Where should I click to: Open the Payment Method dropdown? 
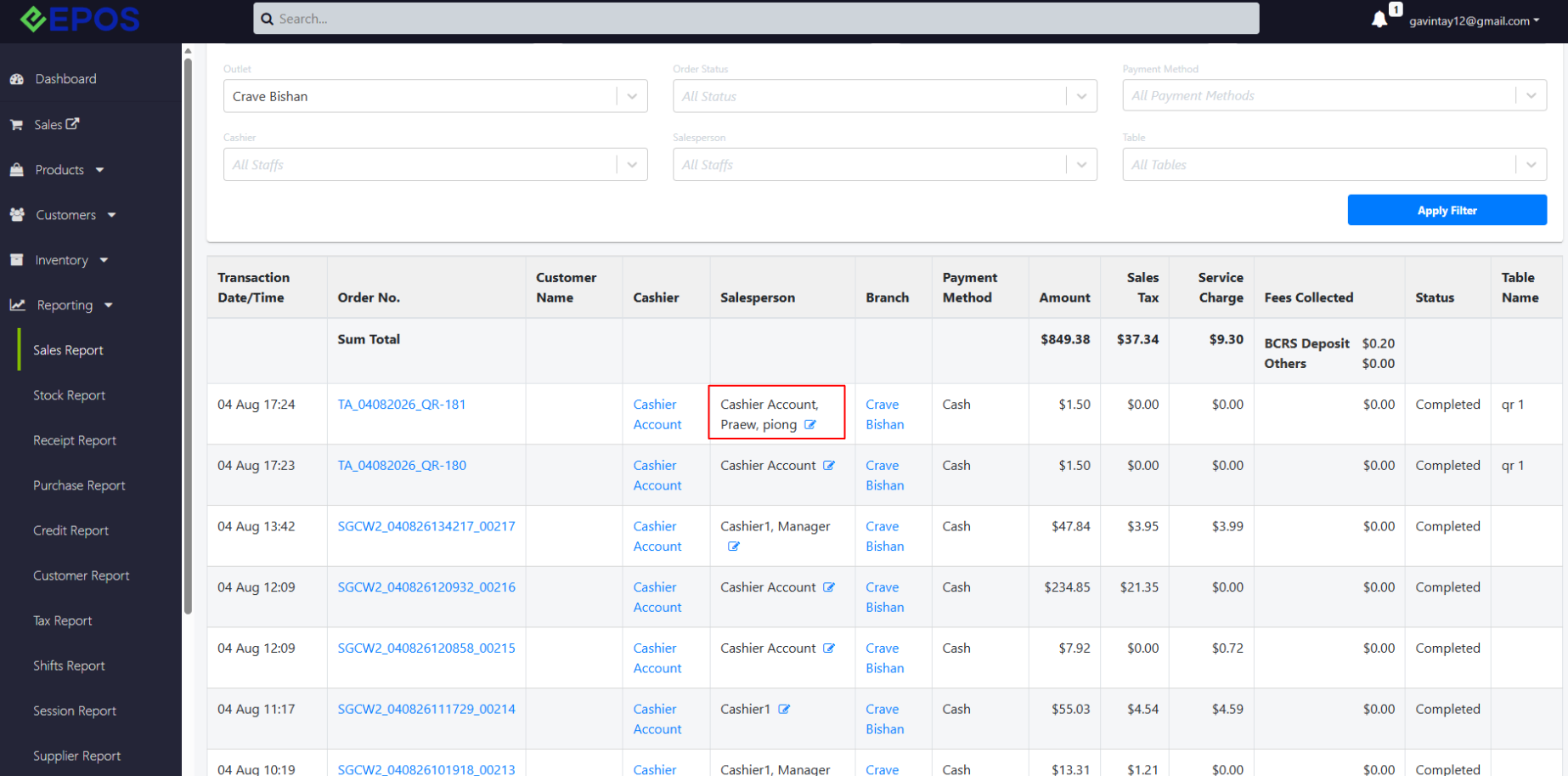(1334, 95)
